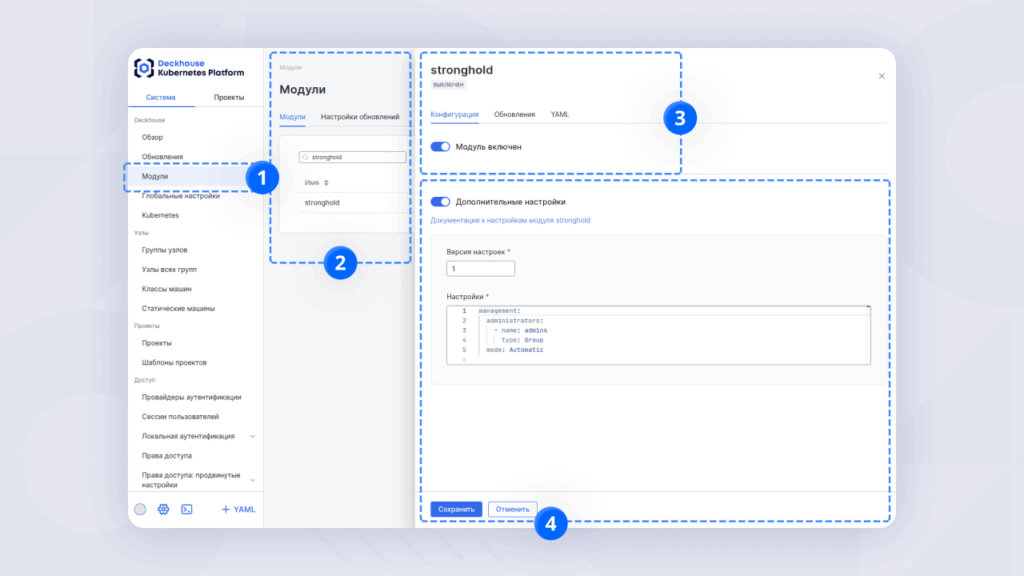The width and height of the screenshot is (1024, 576).
Task: Switch to the "Проекты" top sidebar tab
Action: [x=228, y=97]
